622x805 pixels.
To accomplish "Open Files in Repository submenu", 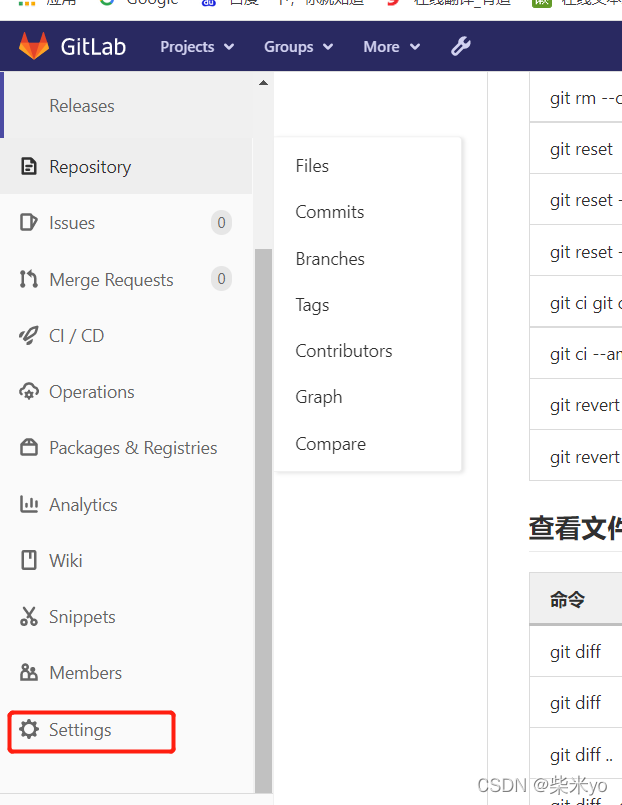I will click(312, 166).
